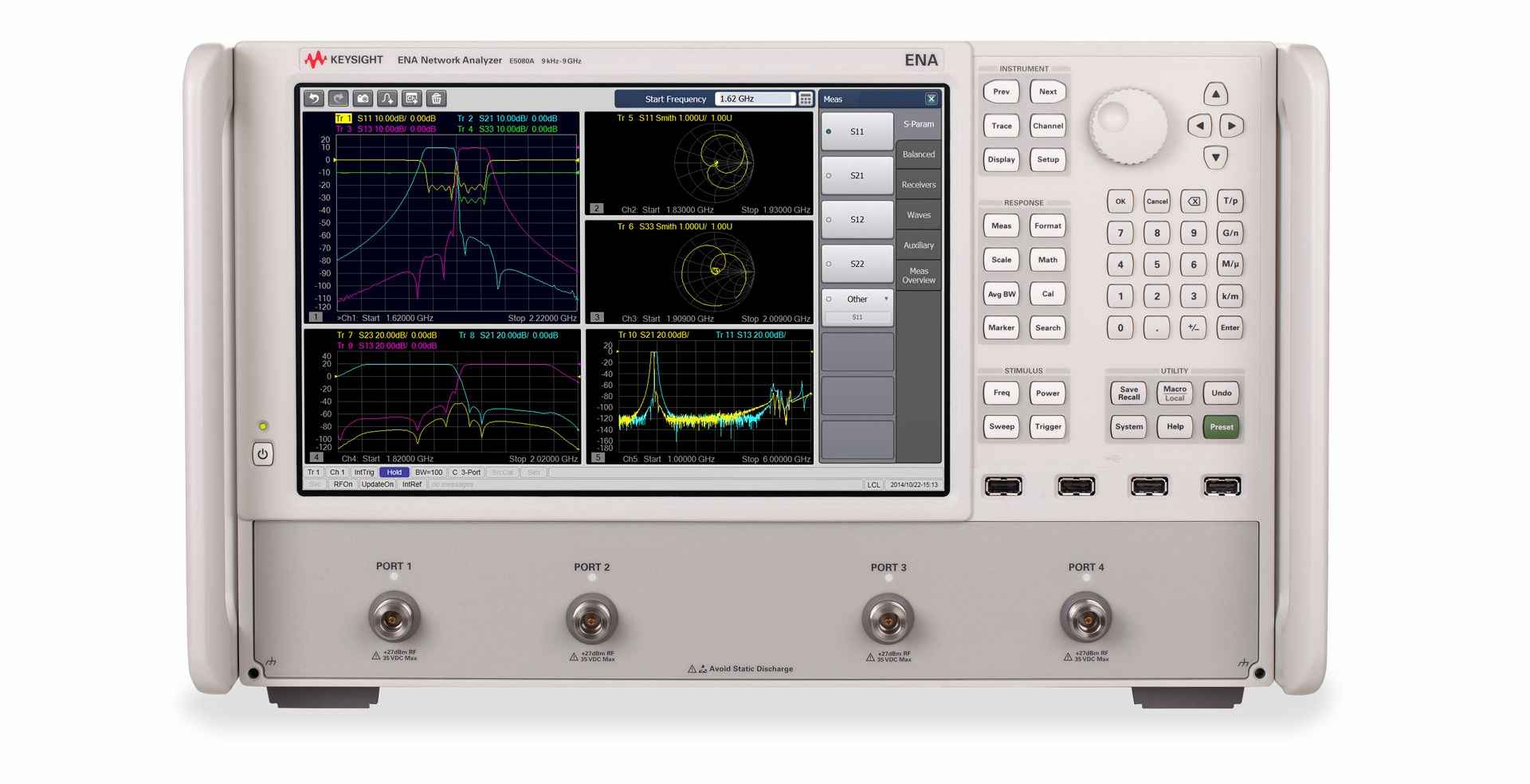This screenshot has height=784, width=1530.
Task: Switch to the Receivers tab
Action: point(919,185)
